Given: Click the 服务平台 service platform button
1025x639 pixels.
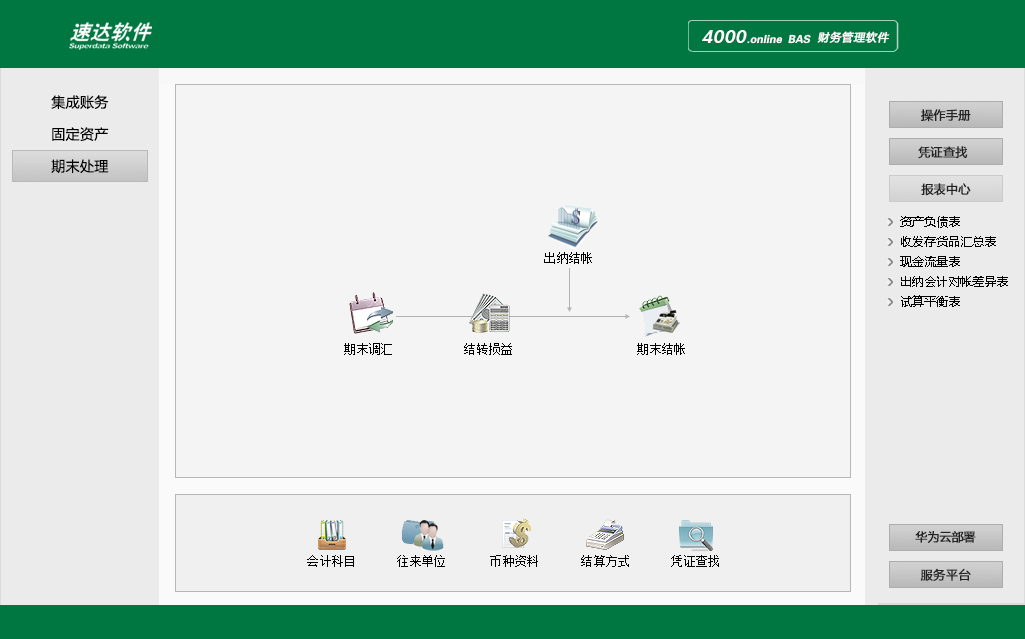Looking at the screenshot, I should pos(945,574).
